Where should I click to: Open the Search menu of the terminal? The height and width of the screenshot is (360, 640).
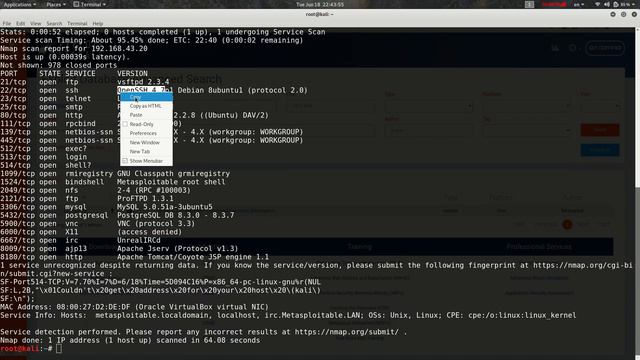54,24
